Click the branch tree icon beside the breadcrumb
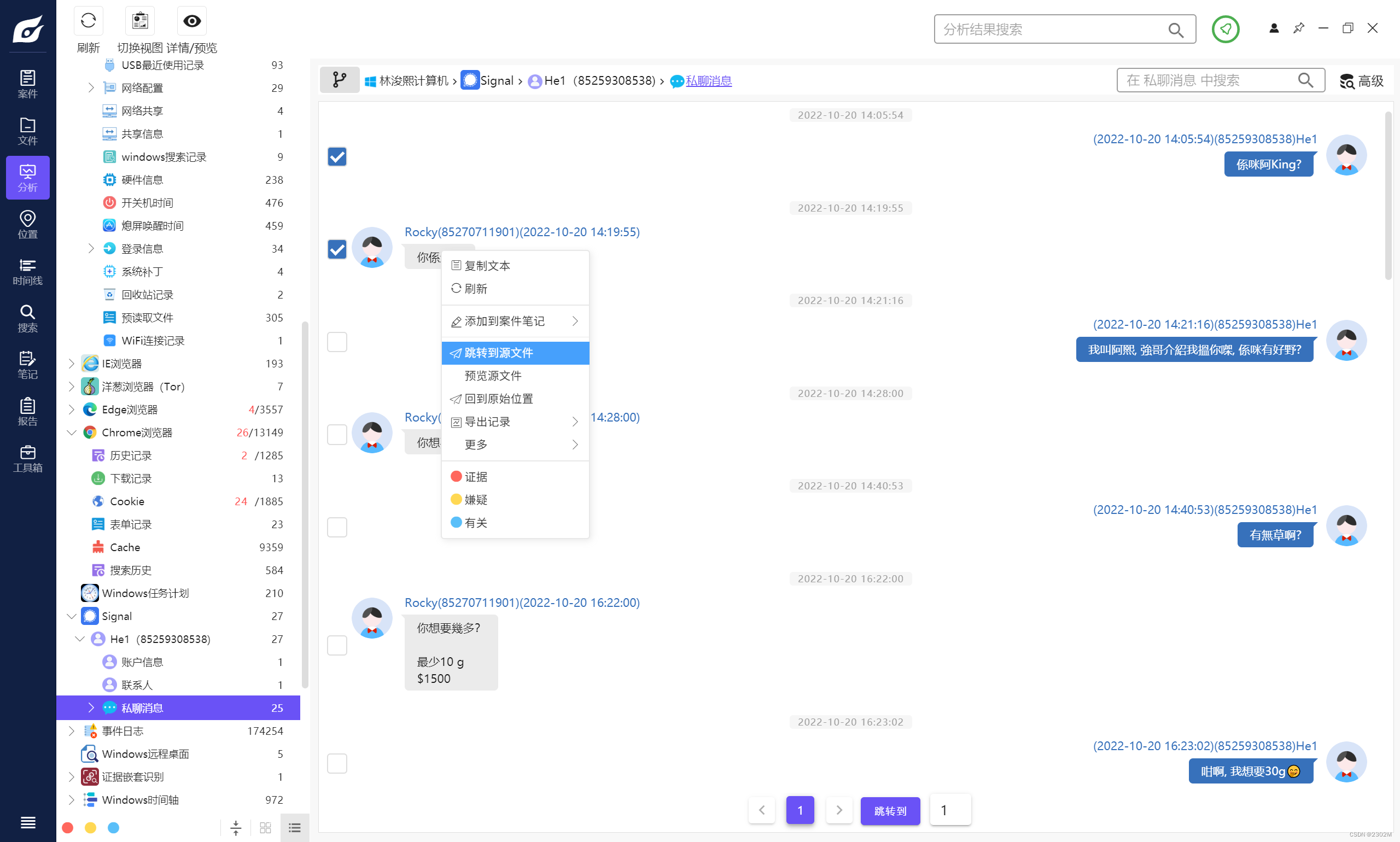The image size is (1400, 842). click(340, 80)
